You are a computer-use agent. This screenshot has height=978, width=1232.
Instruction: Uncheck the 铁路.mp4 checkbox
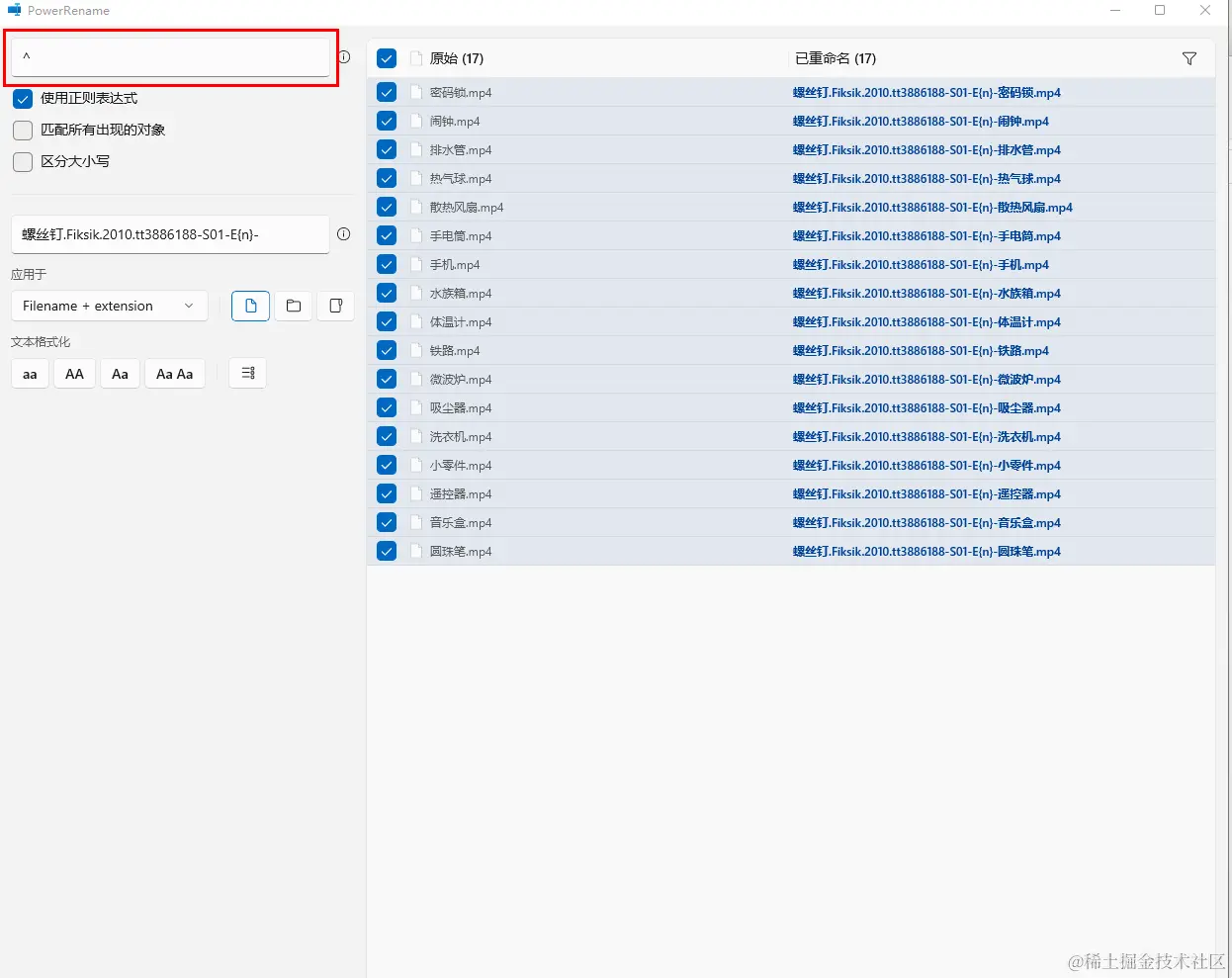point(387,351)
